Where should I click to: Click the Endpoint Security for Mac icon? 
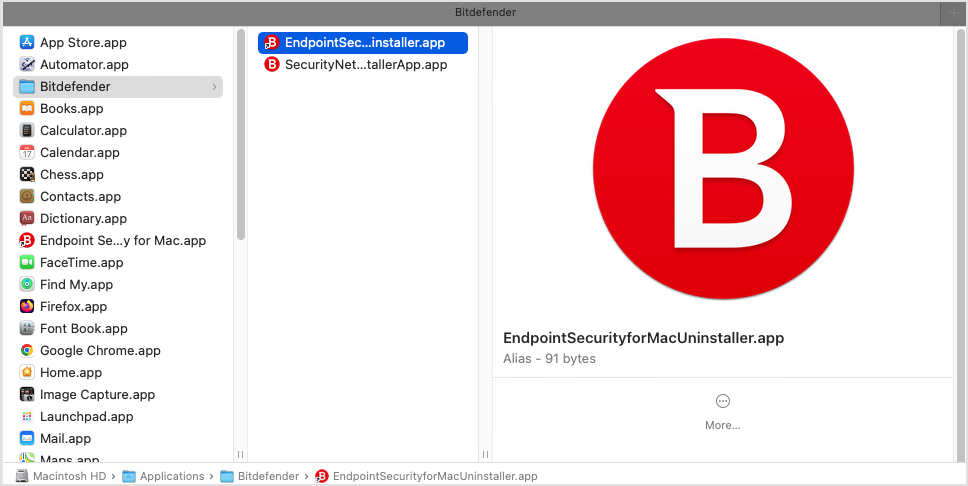click(x=27, y=240)
